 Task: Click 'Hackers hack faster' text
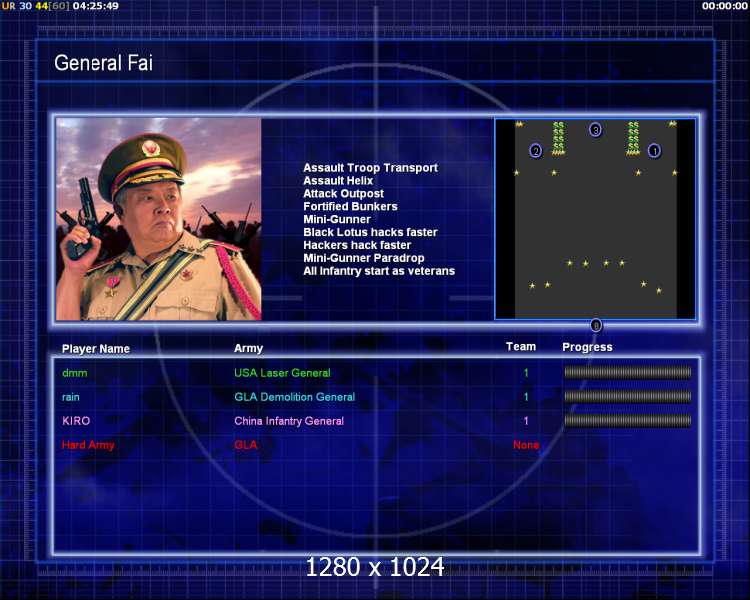[x=357, y=245]
